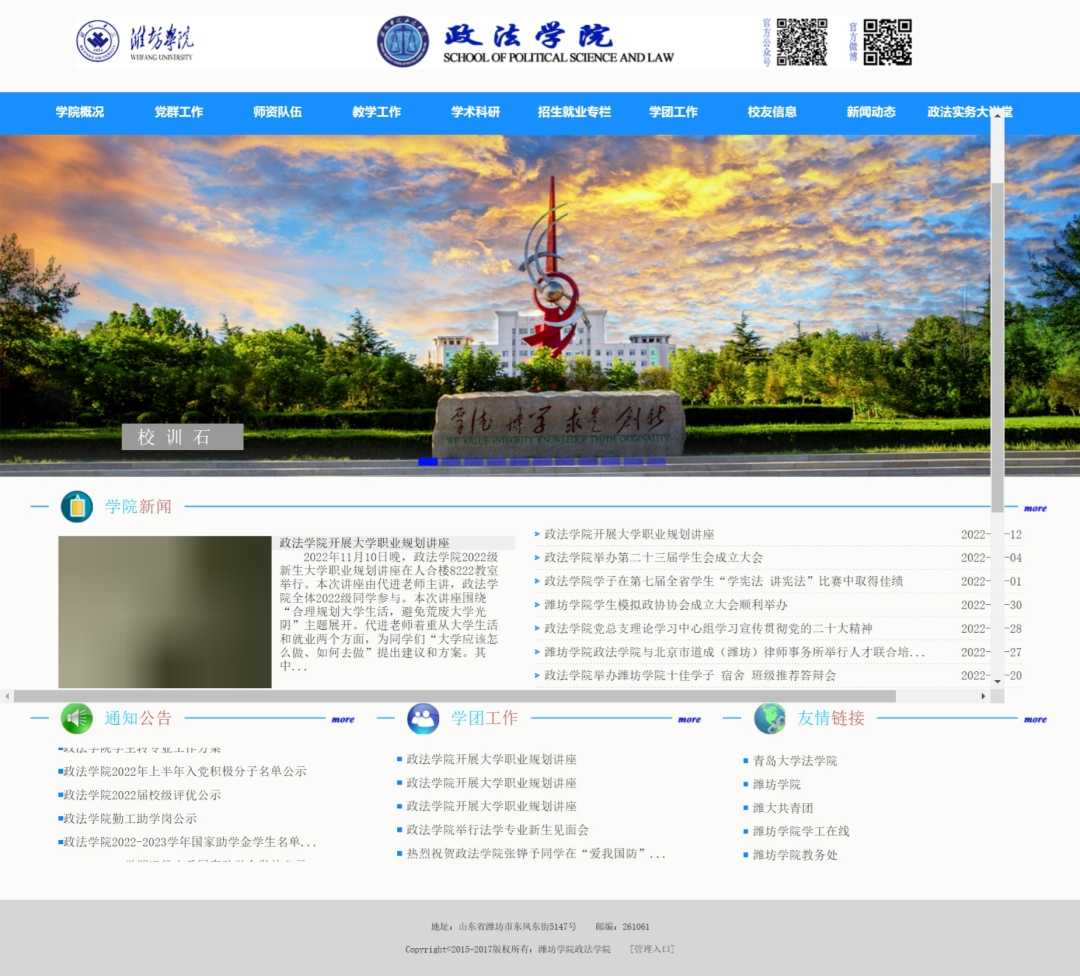Click the horizontal scrollbar right arrow

(x=983, y=696)
